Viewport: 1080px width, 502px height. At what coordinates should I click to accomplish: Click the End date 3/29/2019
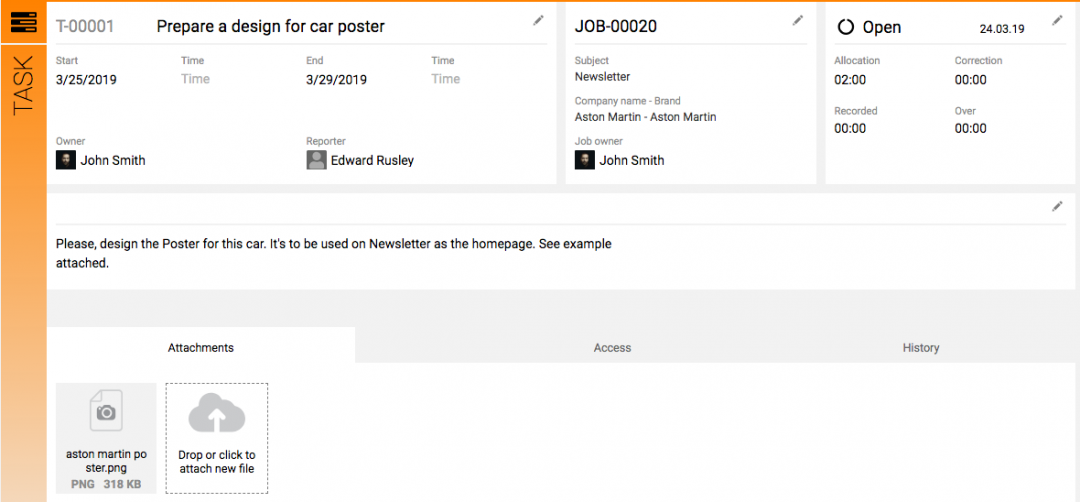coord(337,80)
